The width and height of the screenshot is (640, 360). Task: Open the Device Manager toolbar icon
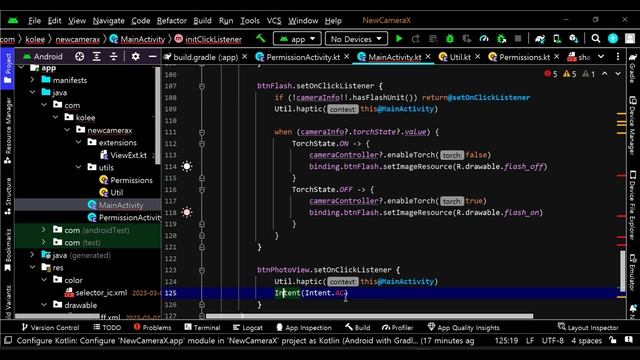coord(557,39)
